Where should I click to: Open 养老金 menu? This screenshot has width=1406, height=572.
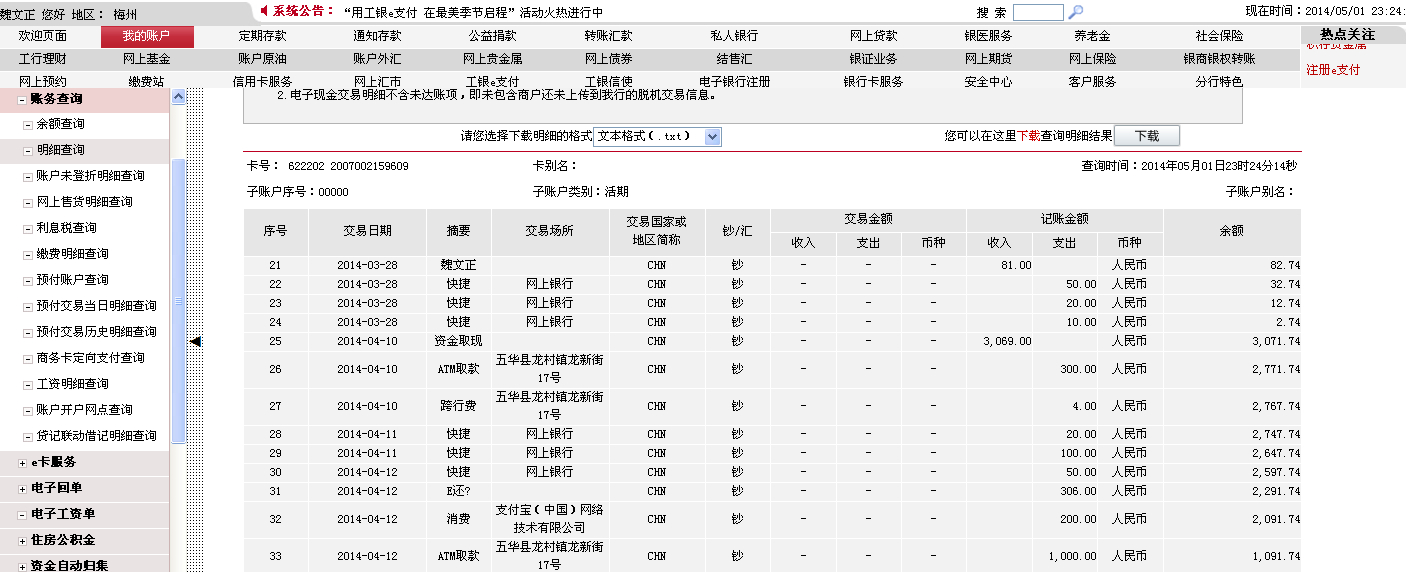1092,36
